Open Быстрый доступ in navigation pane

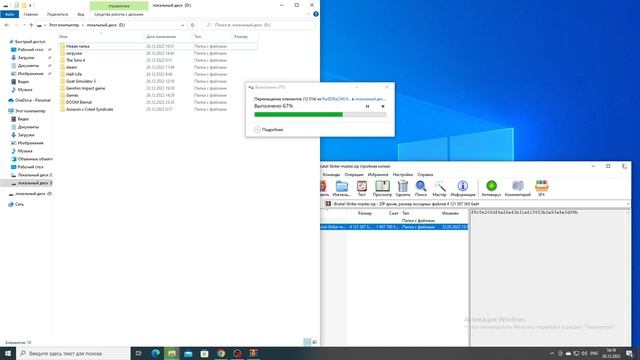[30, 42]
